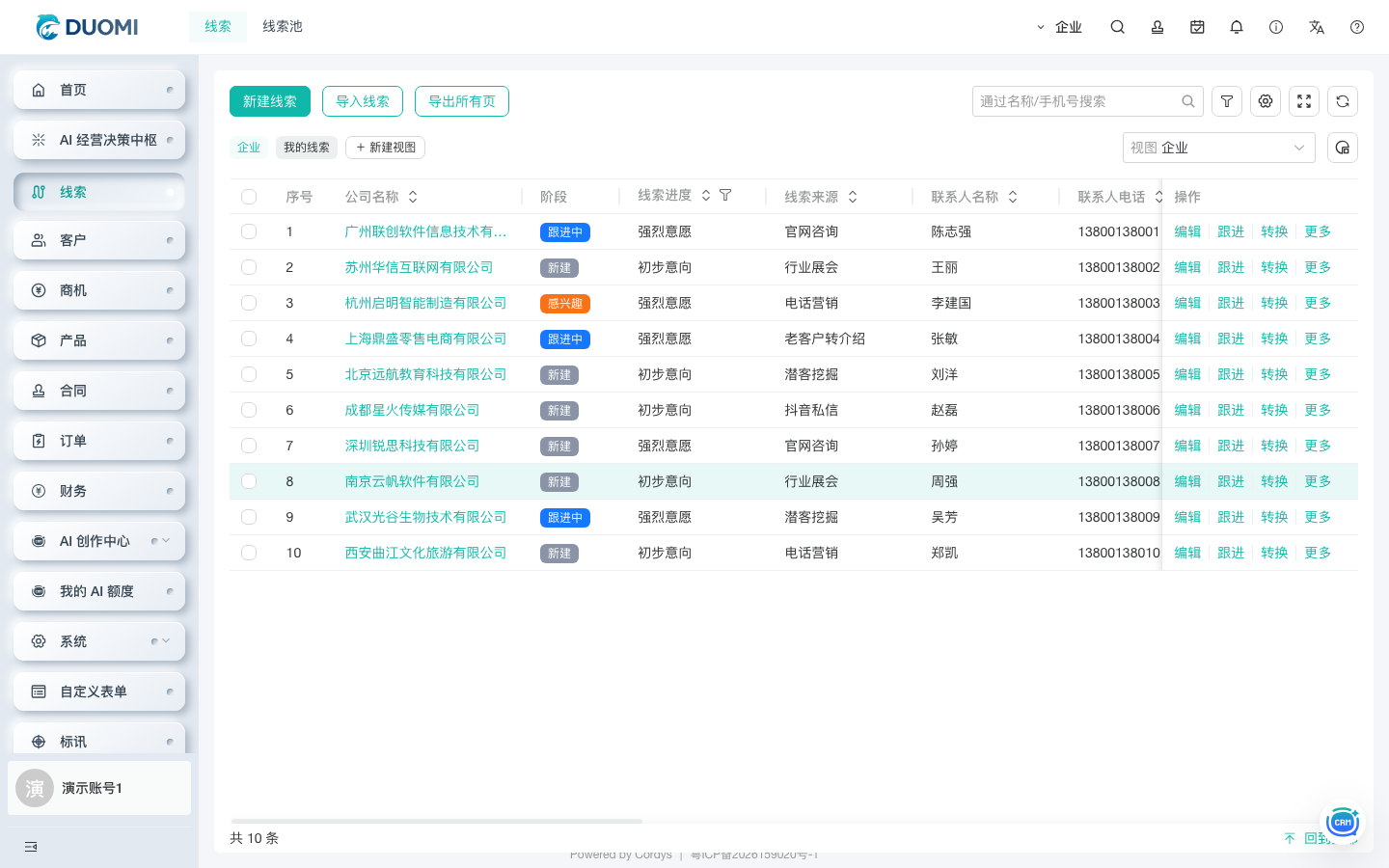Click the 新建视图 button
Screen dimensions: 1389x868
click(x=386, y=148)
